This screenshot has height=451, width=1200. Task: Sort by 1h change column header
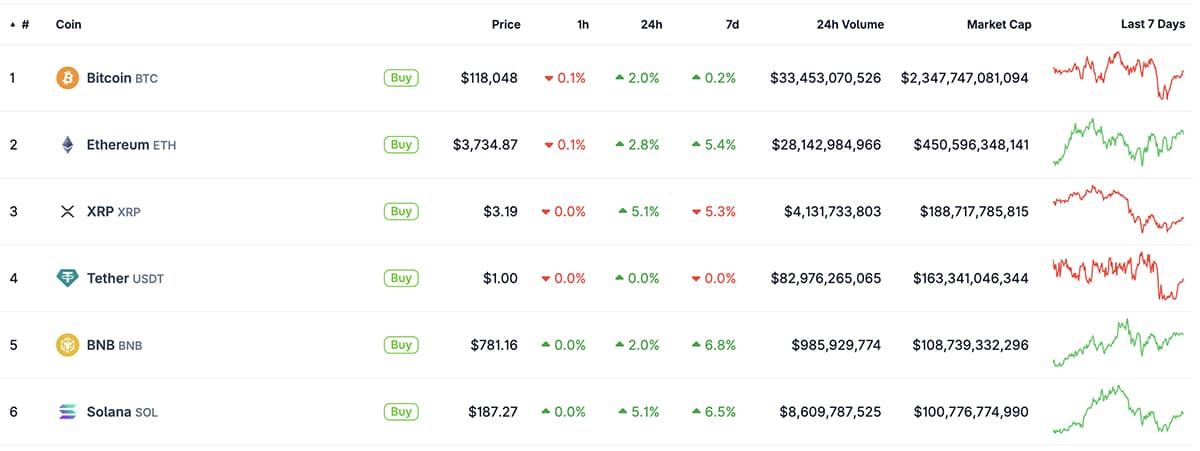coord(582,24)
